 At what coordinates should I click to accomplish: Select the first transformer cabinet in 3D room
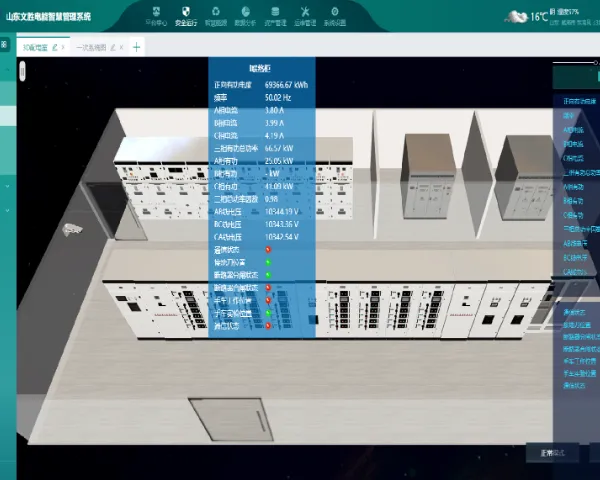pos(428,176)
